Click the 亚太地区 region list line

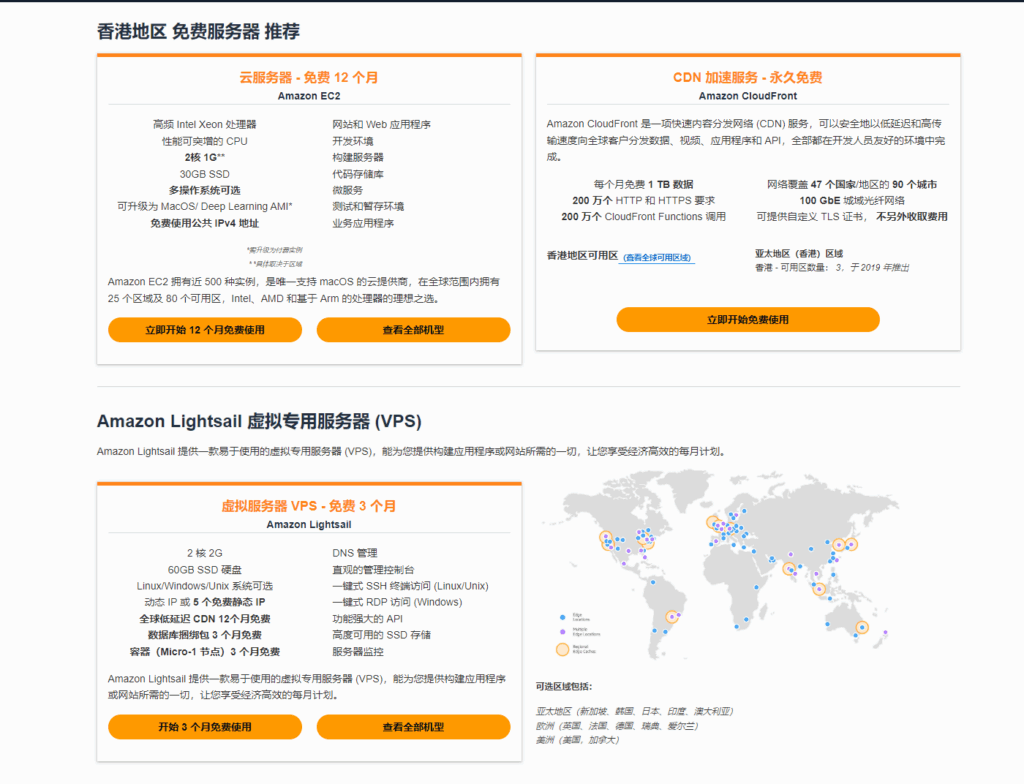[634, 711]
